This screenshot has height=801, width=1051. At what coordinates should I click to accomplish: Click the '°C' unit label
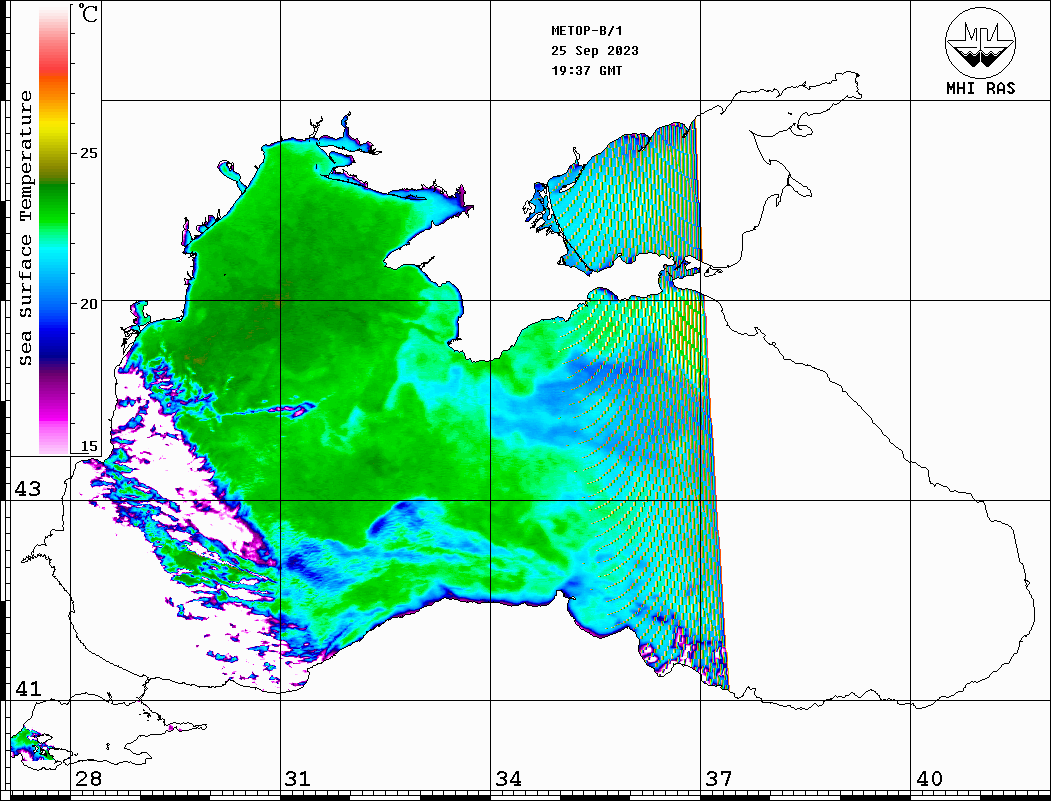pyautogui.click(x=88, y=13)
